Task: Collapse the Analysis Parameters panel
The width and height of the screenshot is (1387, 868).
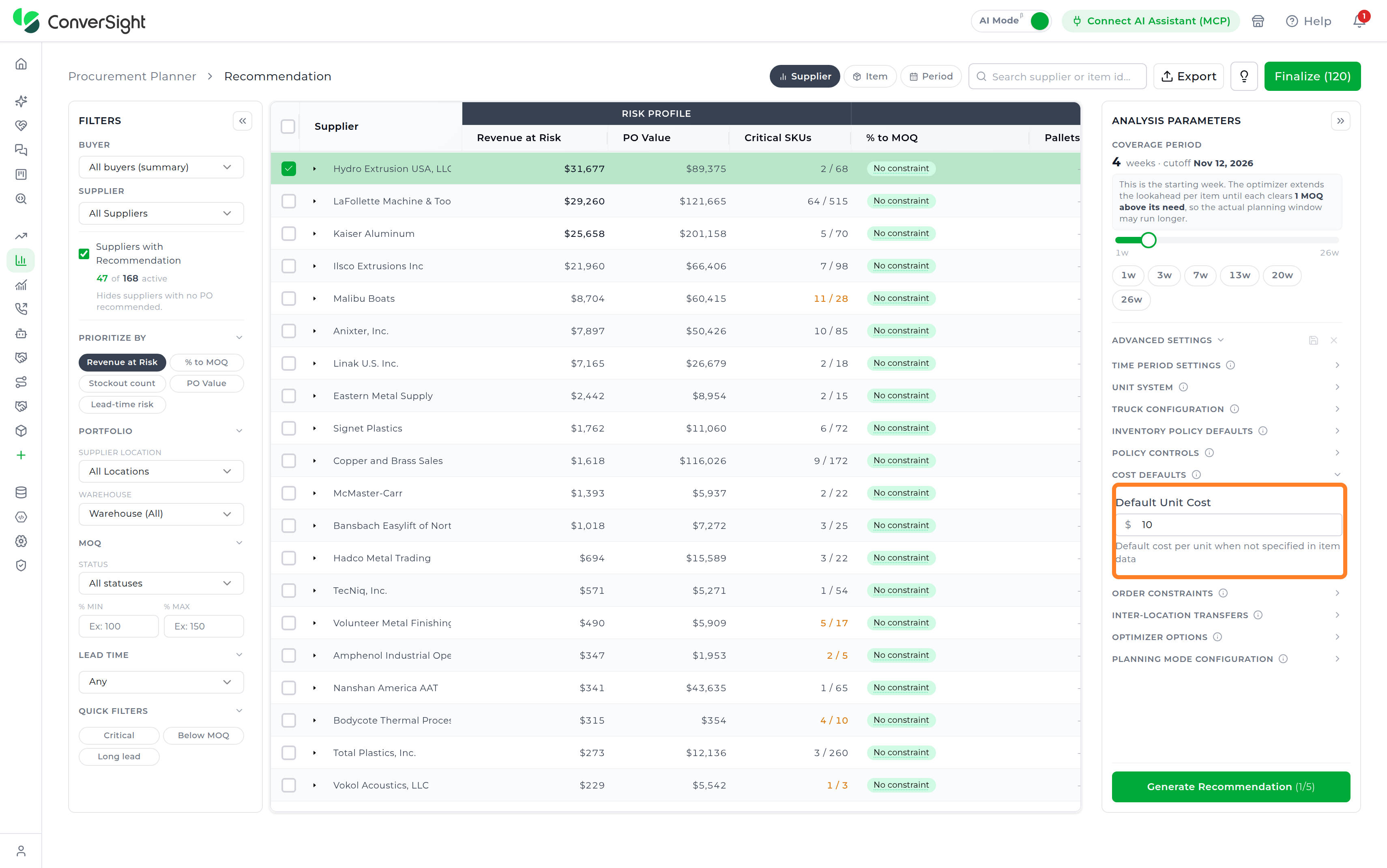Action: (x=1340, y=120)
